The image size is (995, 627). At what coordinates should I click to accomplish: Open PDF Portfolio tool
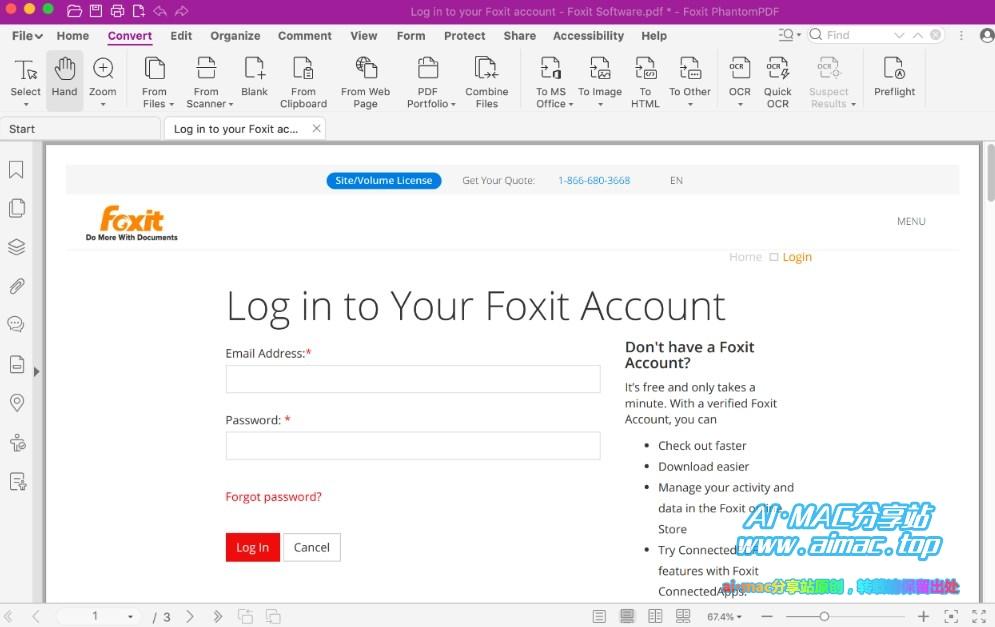click(428, 82)
